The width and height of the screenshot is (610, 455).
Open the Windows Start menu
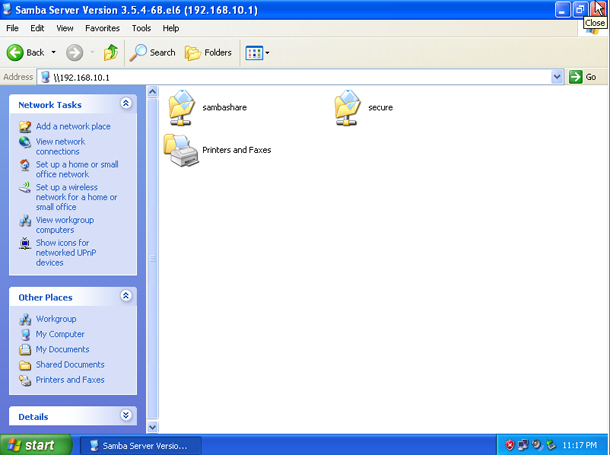click(x=36, y=445)
